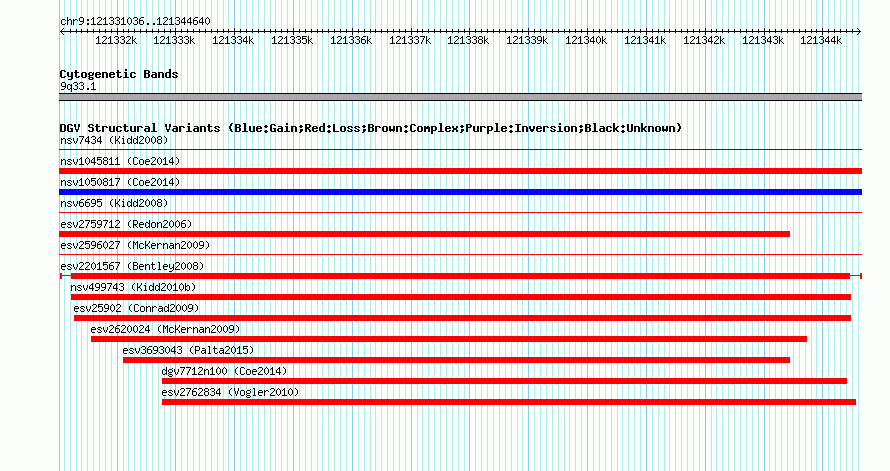The width and height of the screenshot is (890, 471).
Task: Open the esv3693043 (Palta2015) label
Action: tap(188, 350)
